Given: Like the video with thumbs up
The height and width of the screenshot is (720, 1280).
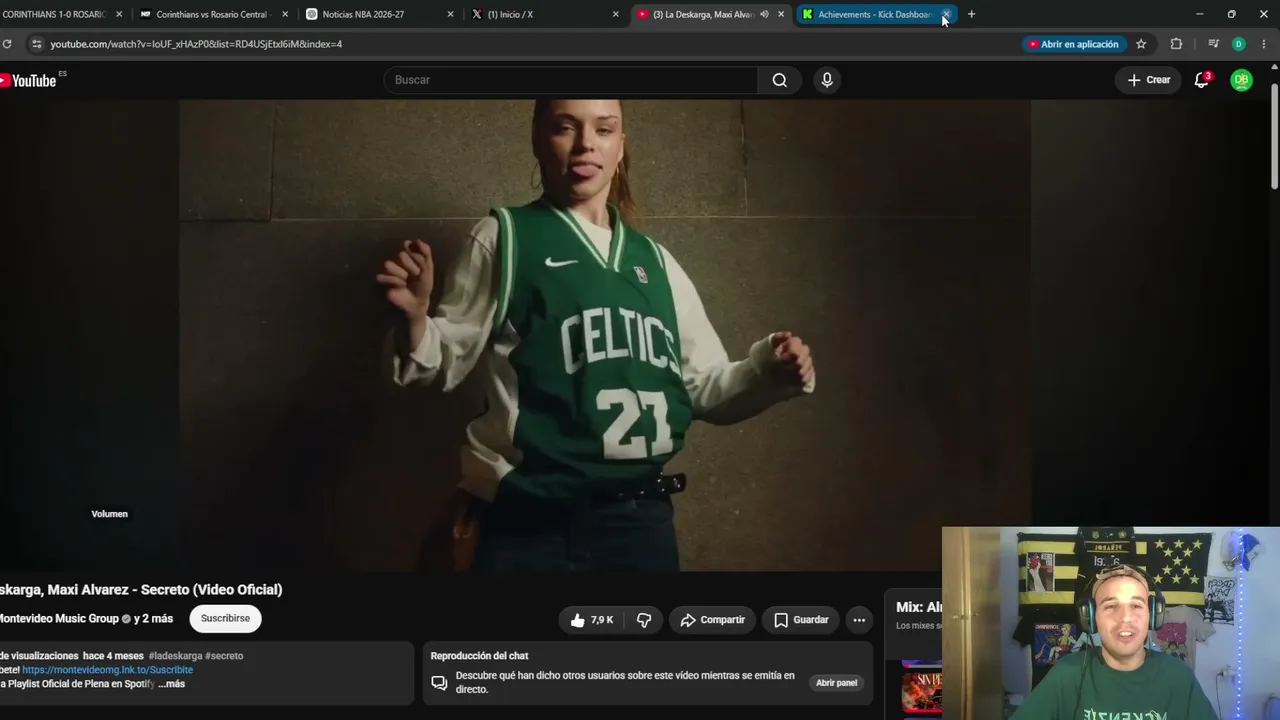Looking at the screenshot, I should click(x=592, y=620).
